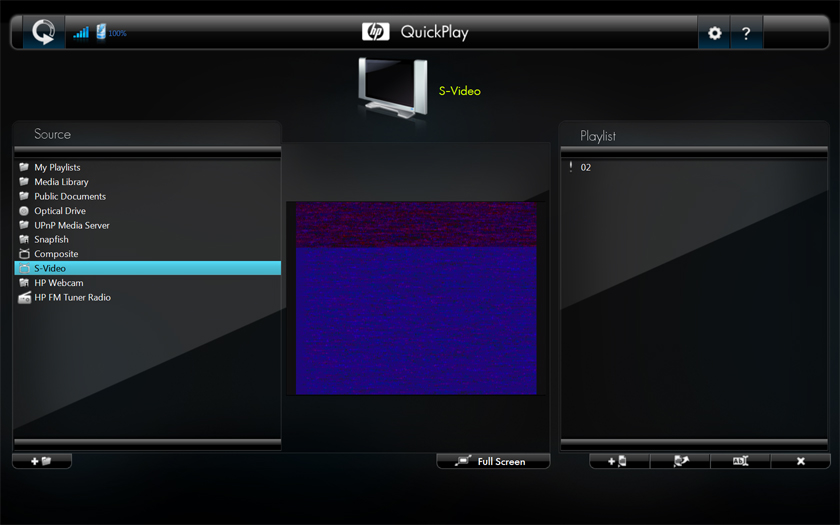The image size is (840, 525).
Task: Click the rename playlist item button
Action: 740,461
